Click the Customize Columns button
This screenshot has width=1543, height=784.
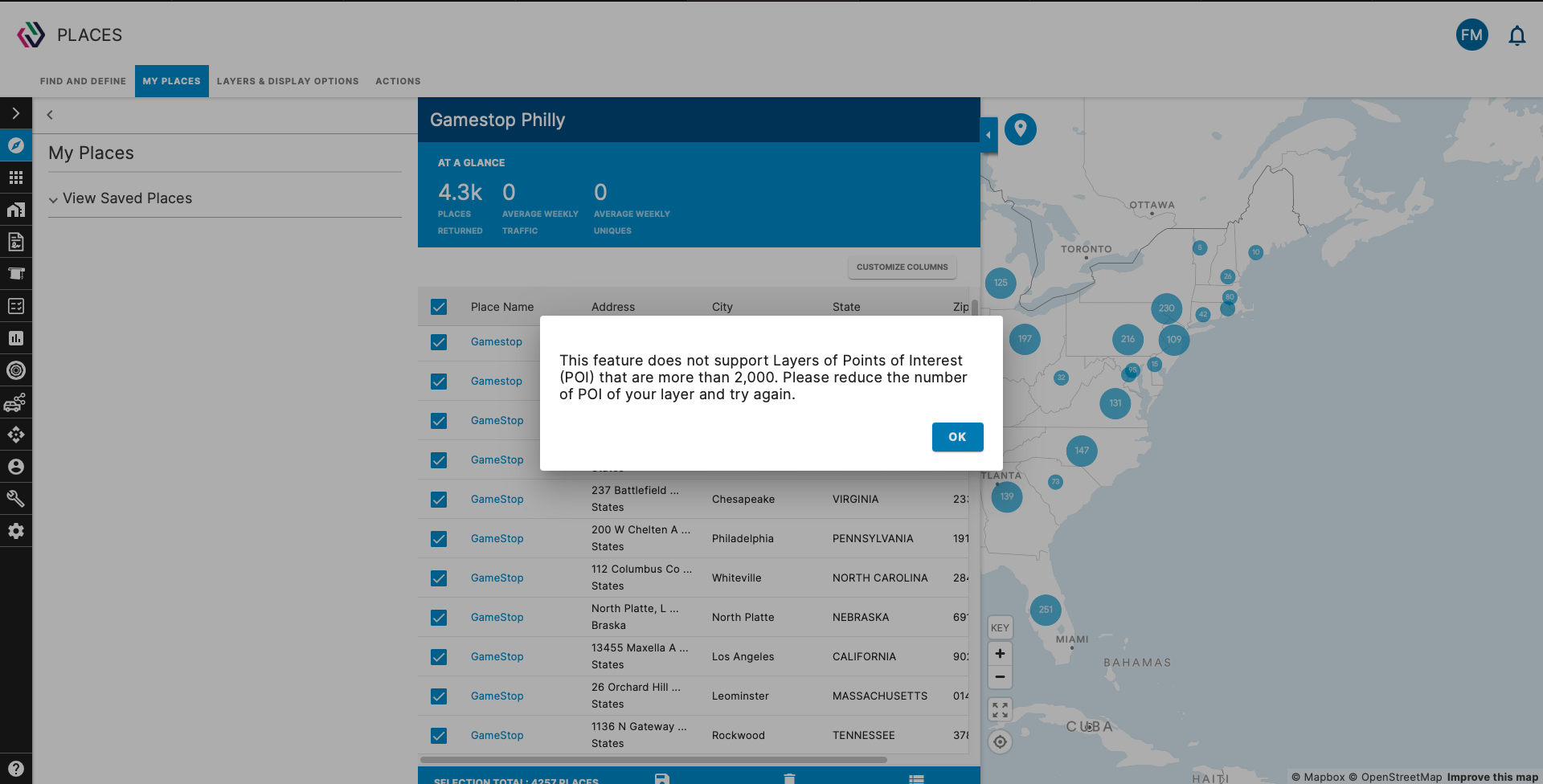pyautogui.click(x=902, y=267)
